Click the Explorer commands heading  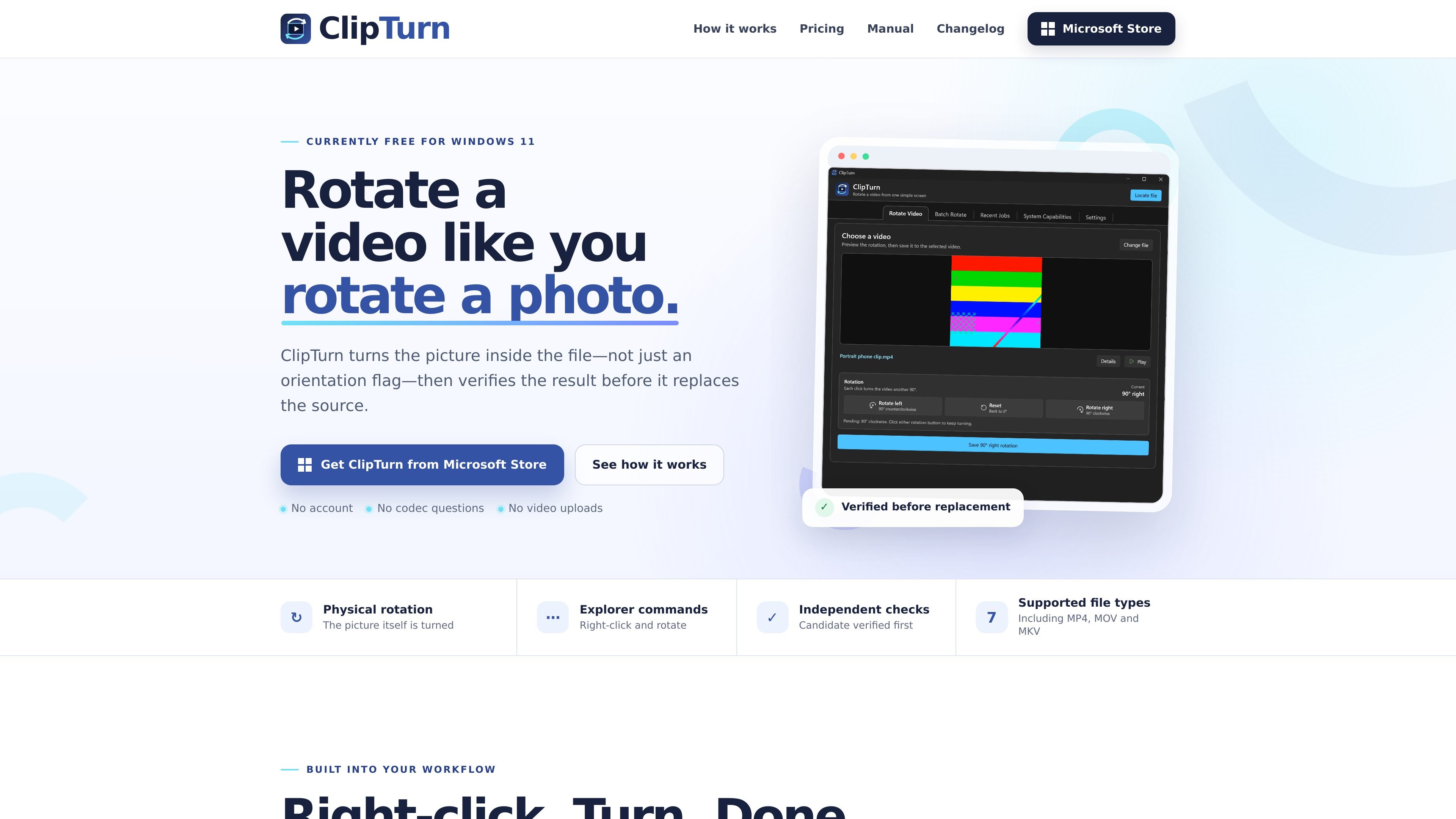tap(643, 609)
